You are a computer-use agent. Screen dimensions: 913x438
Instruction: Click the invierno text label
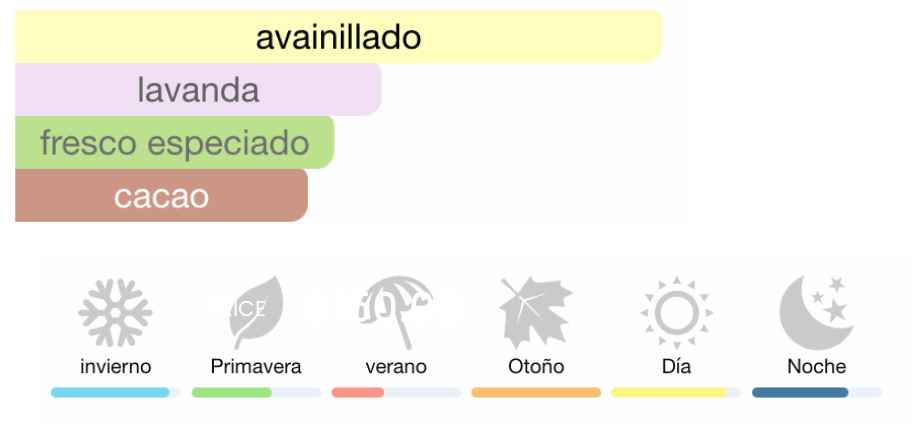point(115,367)
